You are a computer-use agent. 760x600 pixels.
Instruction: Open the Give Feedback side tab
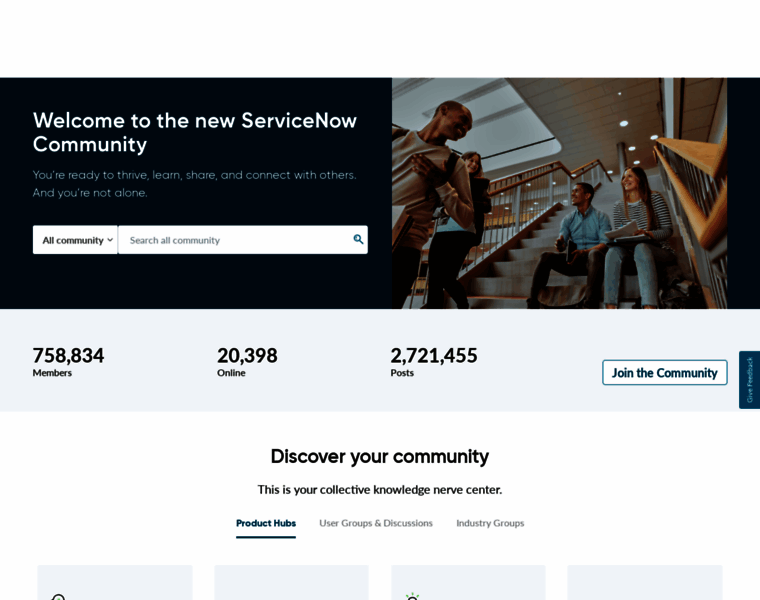[749, 380]
